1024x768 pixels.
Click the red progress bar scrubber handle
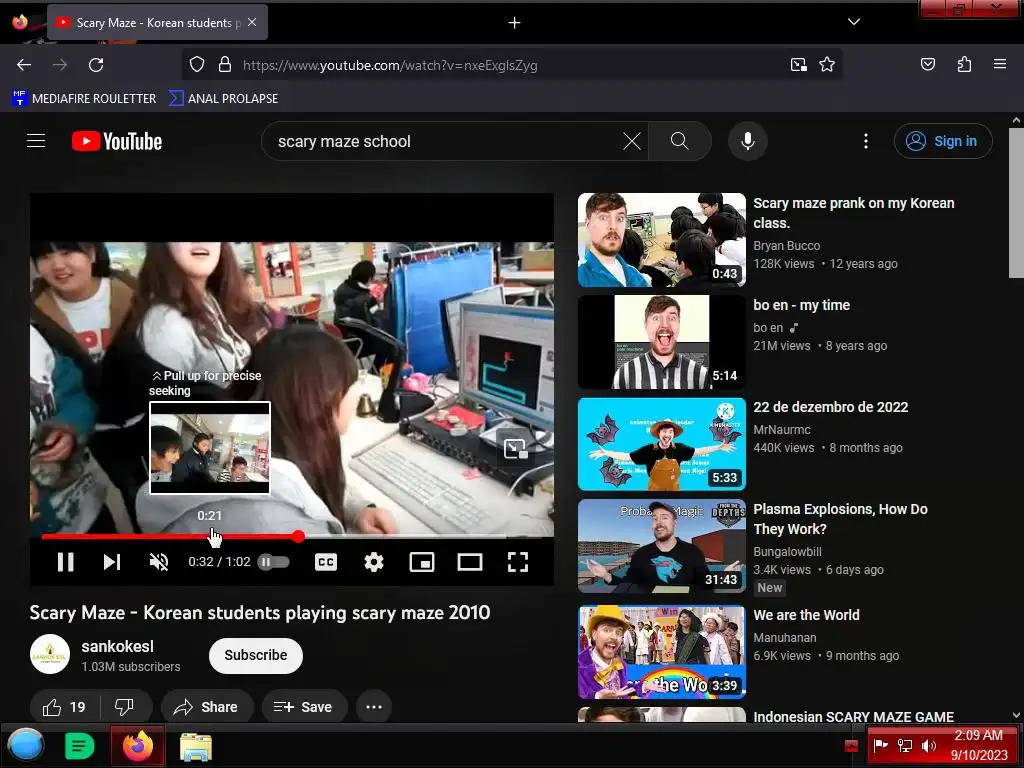(298, 536)
